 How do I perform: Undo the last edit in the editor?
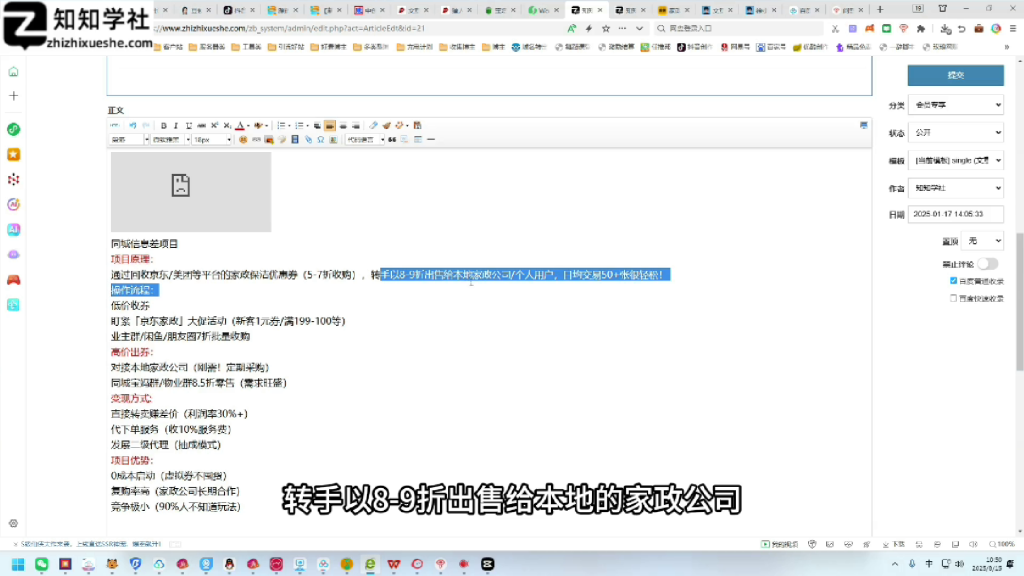[132, 124]
